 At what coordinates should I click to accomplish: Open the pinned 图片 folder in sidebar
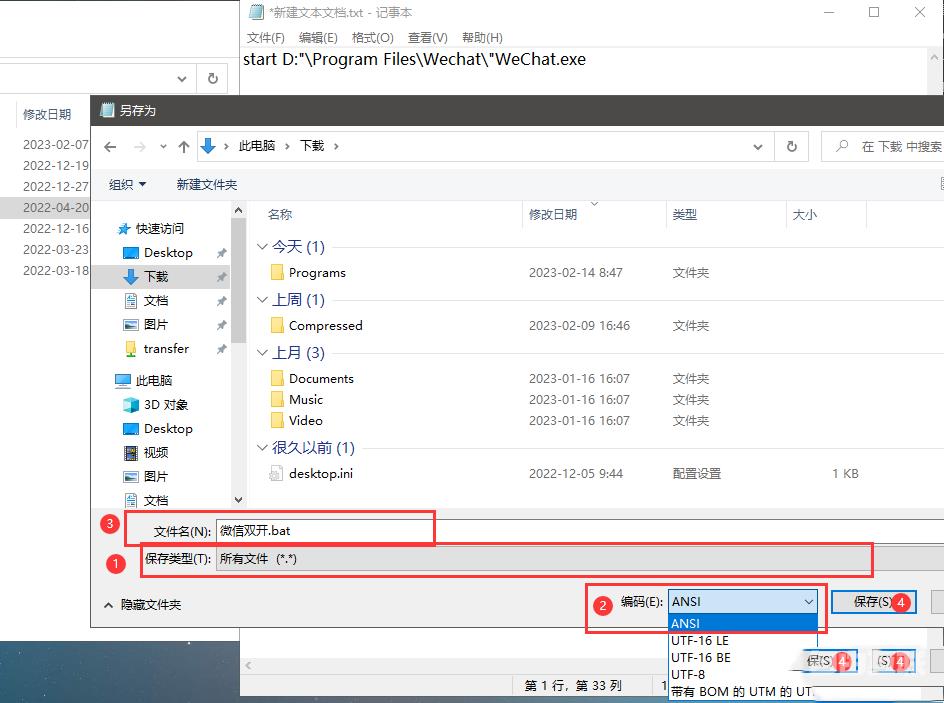[167, 324]
